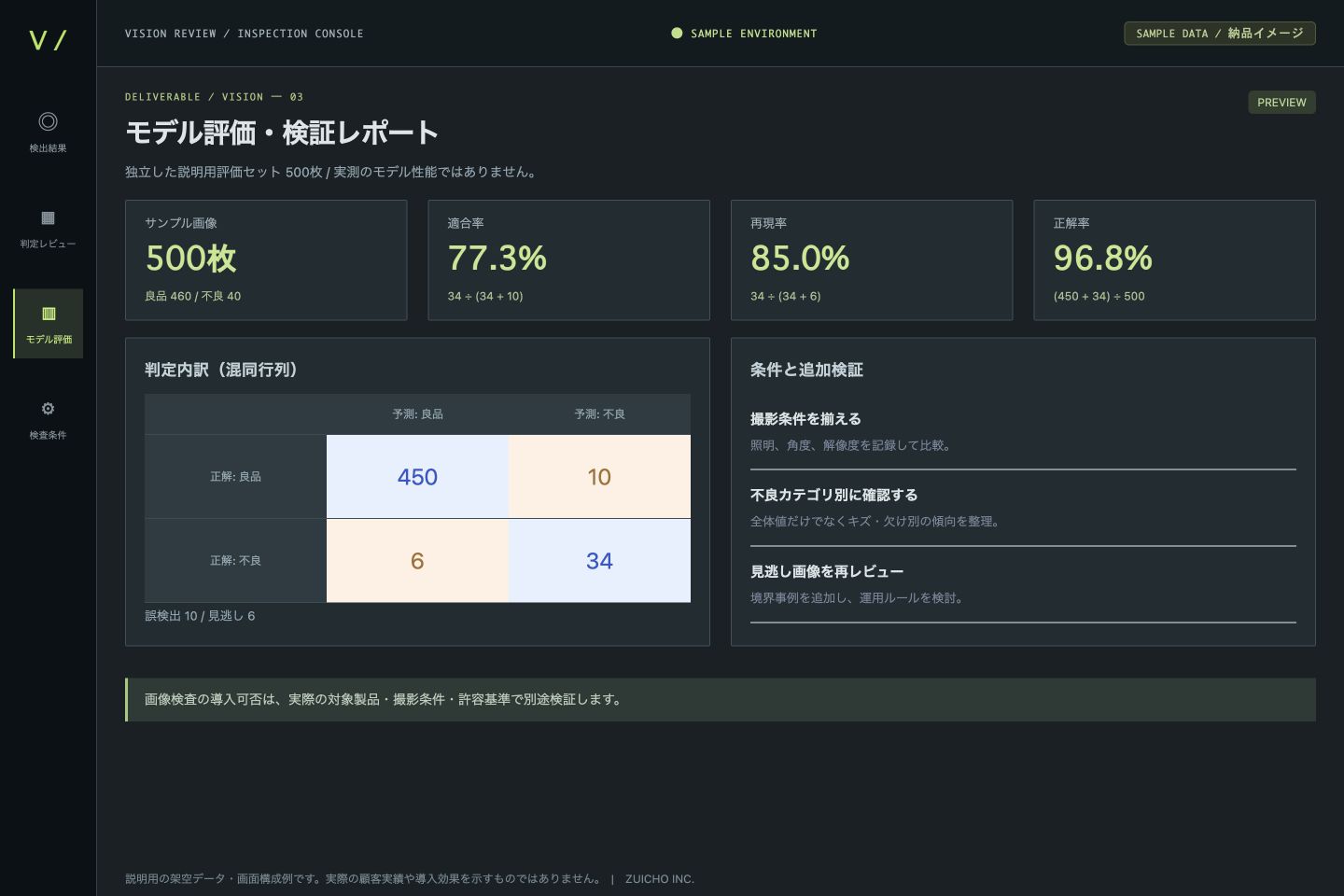Open the 検査条件 gear icon
The image size is (1344, 896).
tap(48, 409)
